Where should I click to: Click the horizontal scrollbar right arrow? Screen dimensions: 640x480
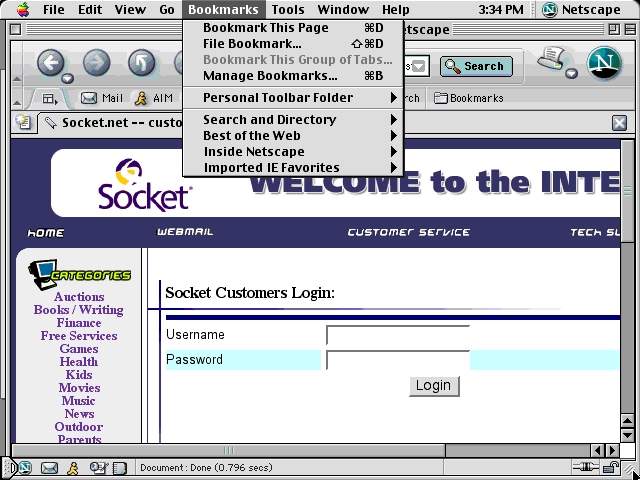(x=612, y=451)
